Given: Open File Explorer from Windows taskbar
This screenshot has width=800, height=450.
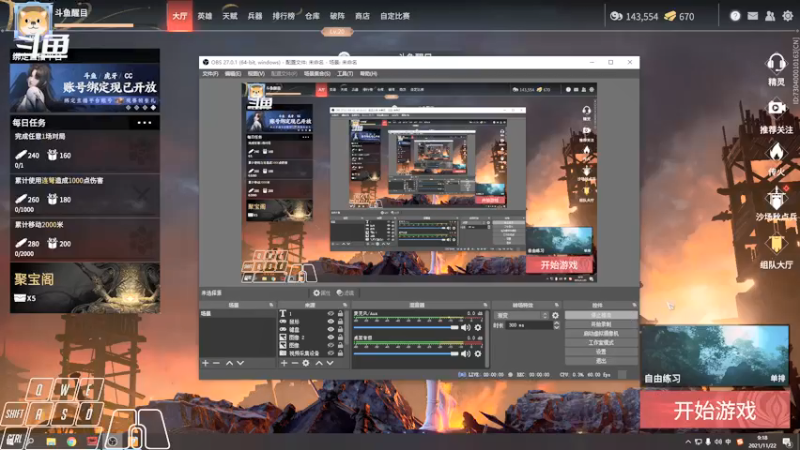Looking at the screenshot, I should click(x=51, y=441).
